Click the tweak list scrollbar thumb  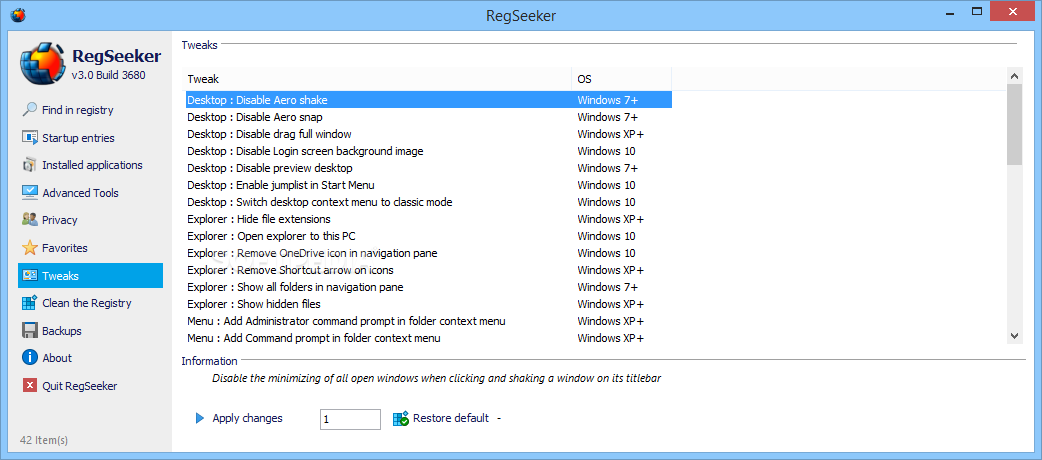pyautogui.click(x=1014, y=124)
